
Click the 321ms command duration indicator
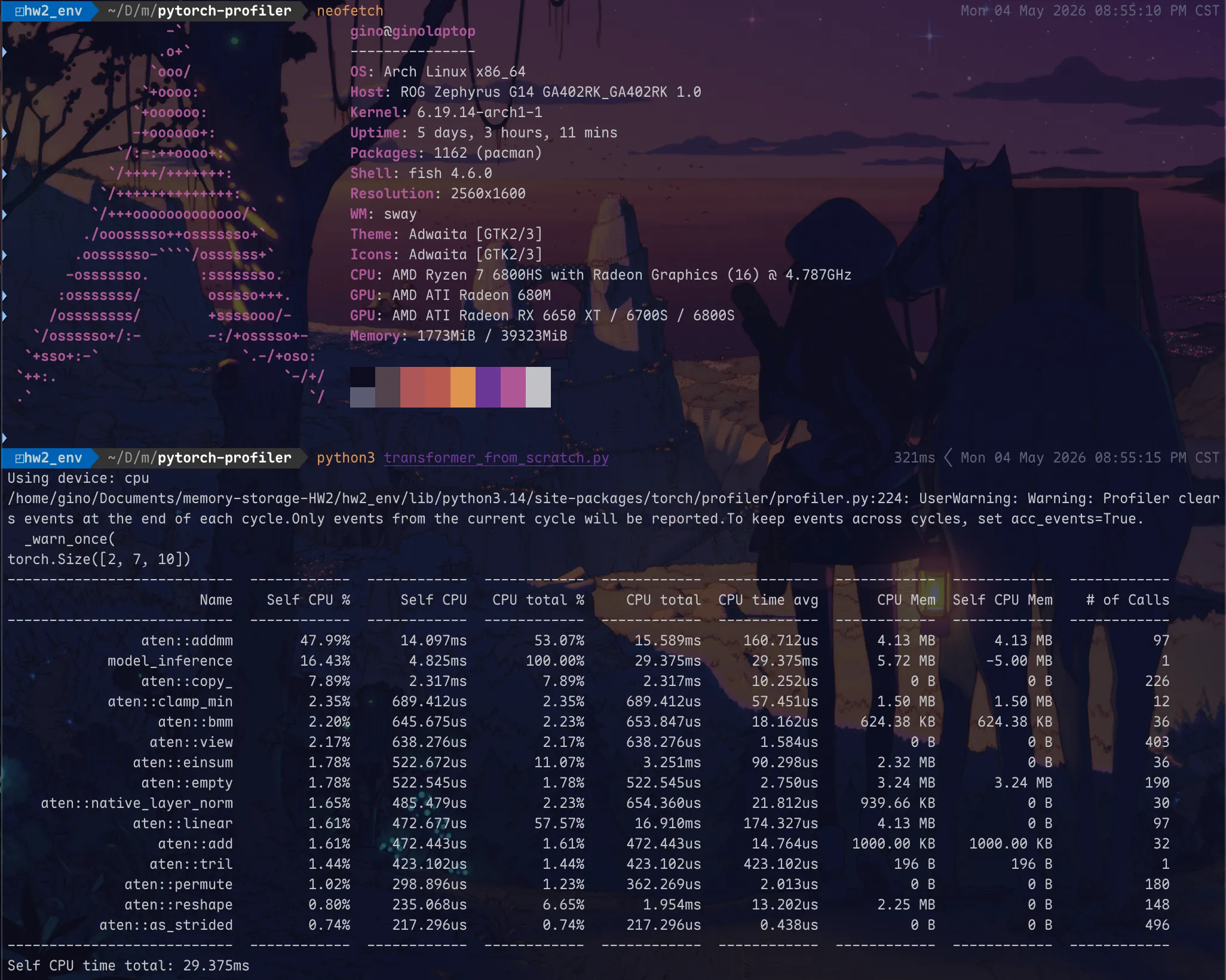coord(914,458)
